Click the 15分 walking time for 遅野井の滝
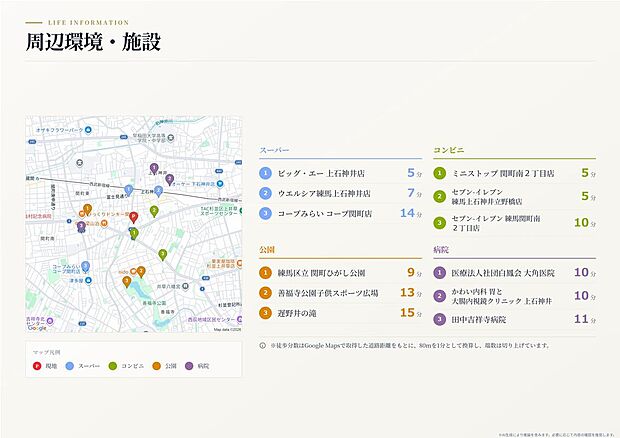The width and height of the screenshot is (620, 438). point(411,313)
